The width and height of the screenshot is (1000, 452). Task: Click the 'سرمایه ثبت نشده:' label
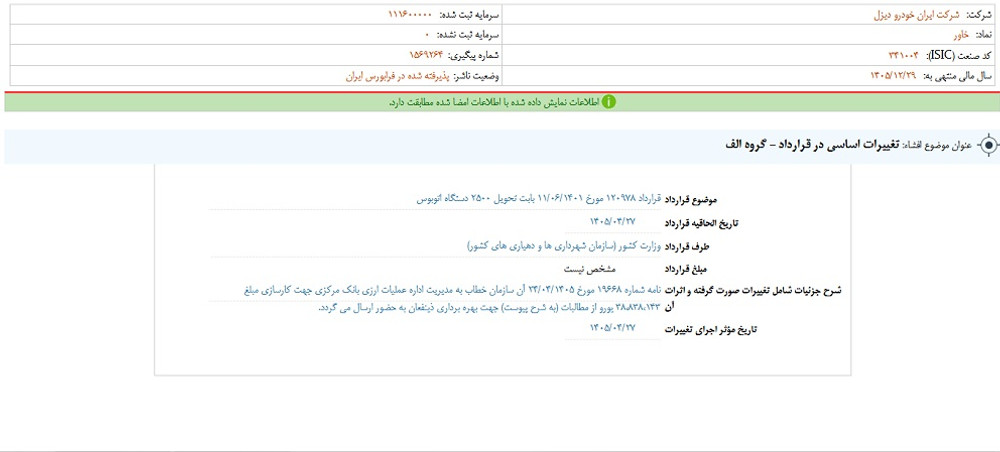467,35
